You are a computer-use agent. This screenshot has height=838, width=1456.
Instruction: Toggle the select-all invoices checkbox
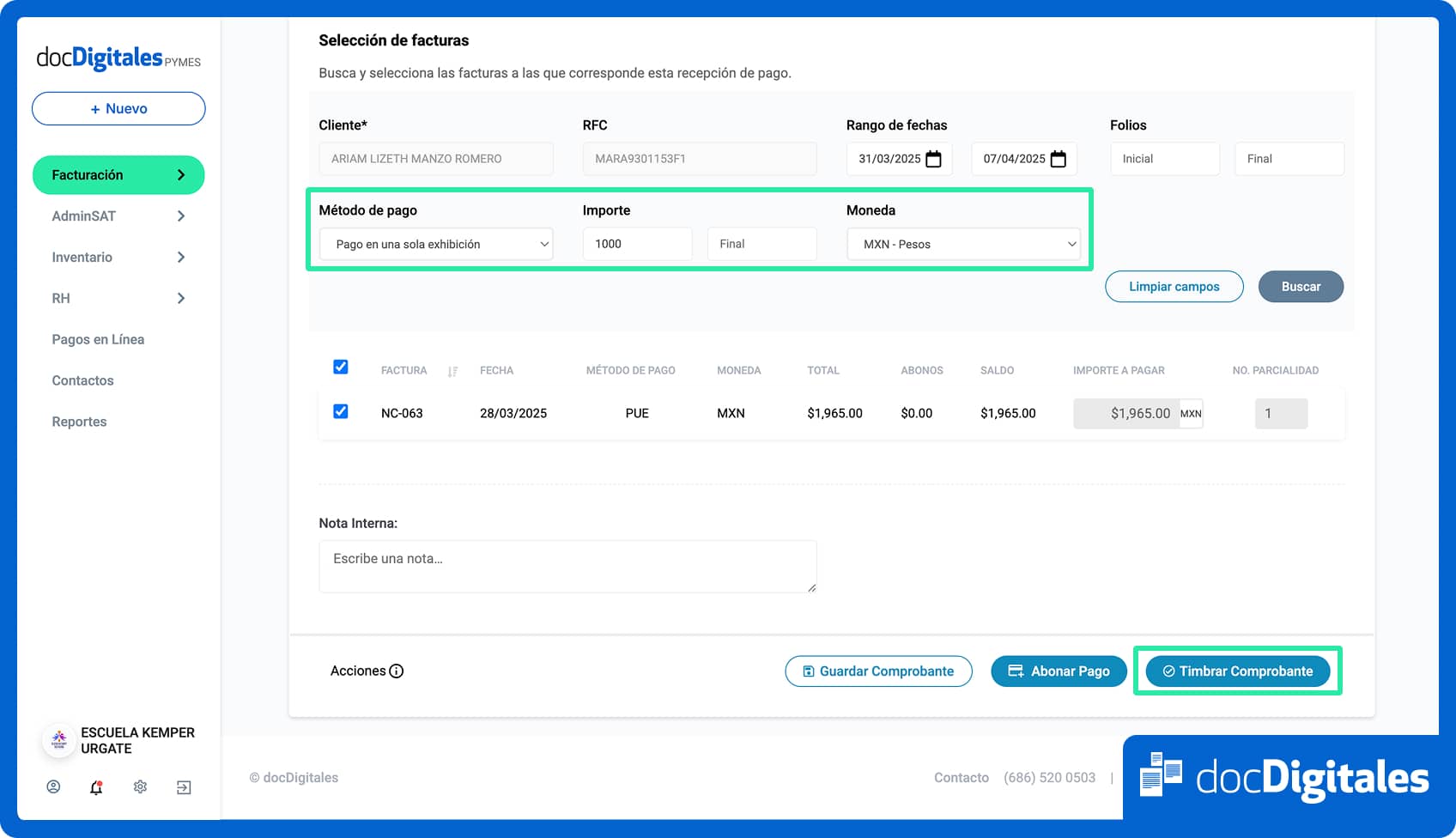click(341, 367)
